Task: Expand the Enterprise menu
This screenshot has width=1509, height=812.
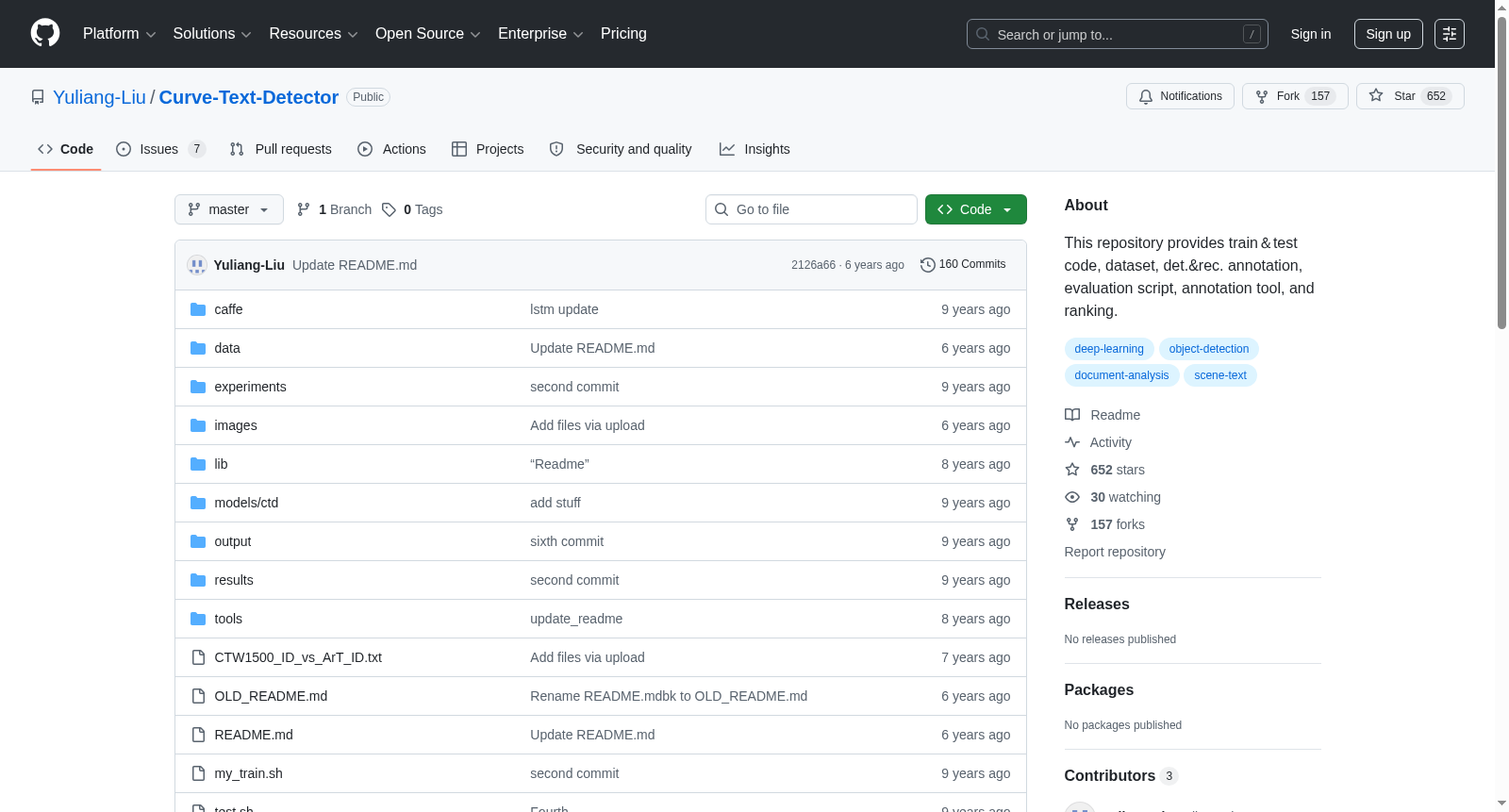Action: (x=540, y=34)
